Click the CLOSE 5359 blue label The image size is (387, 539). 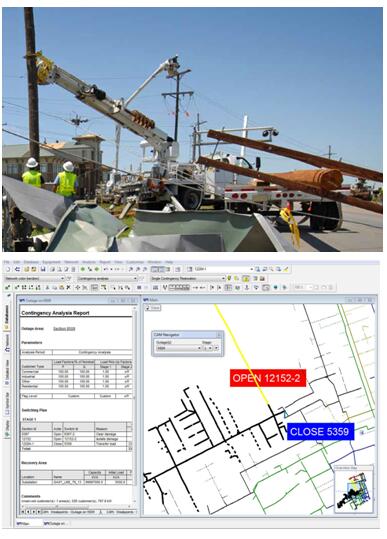tap(320, 432)
